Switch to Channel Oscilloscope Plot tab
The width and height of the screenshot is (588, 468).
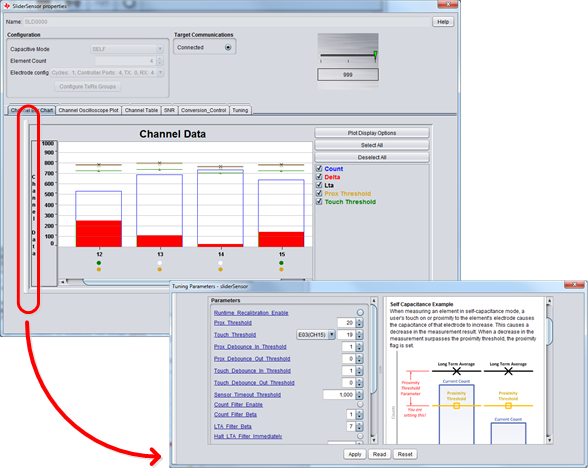pyautogui.click(x=88, y=110)
